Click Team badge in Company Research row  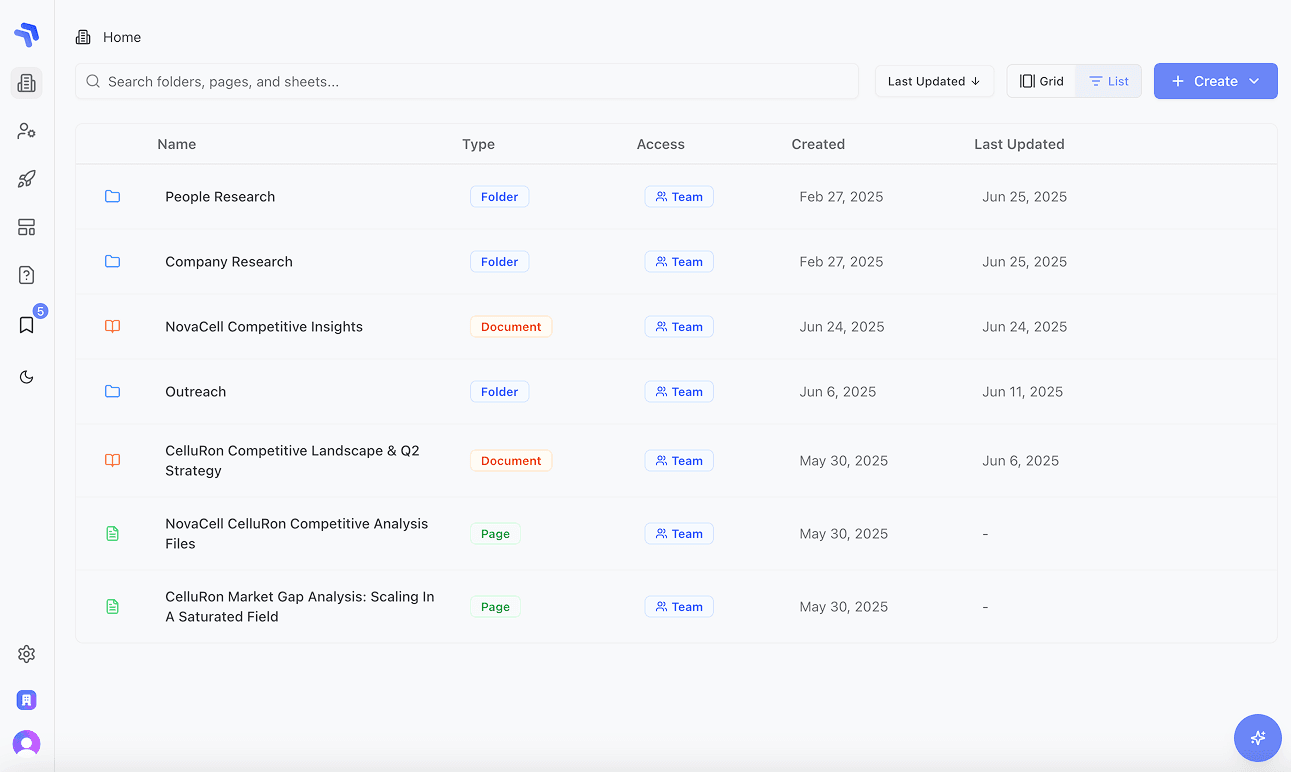[679, 262]
